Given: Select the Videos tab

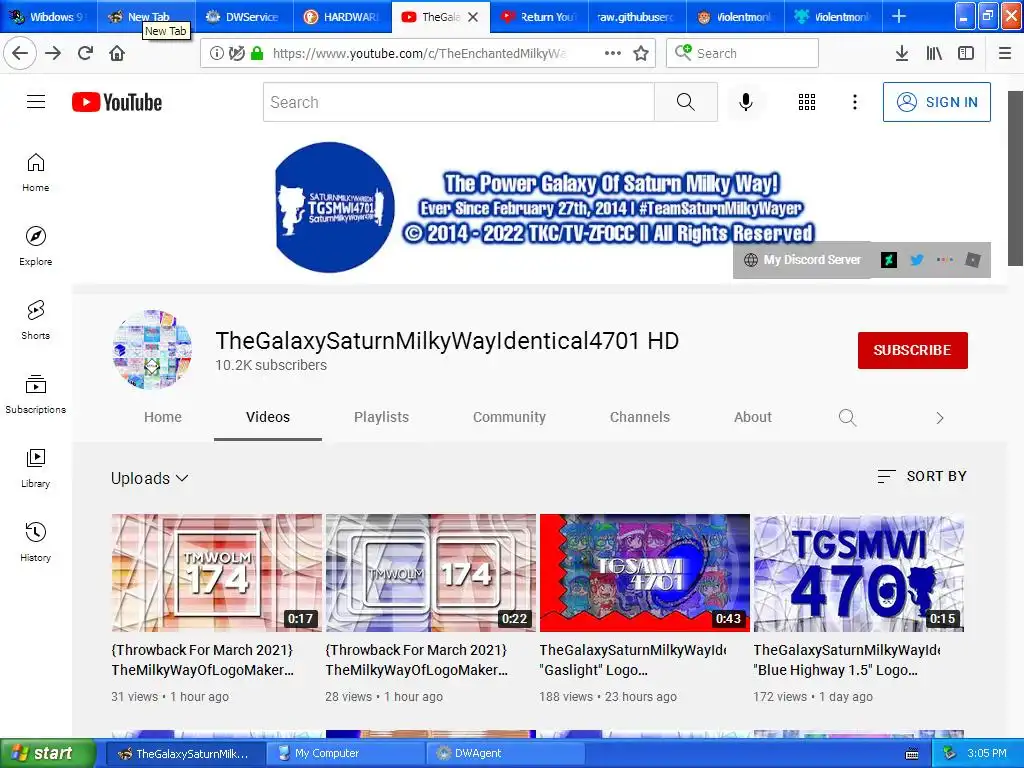Looking at the screenshot, I should (268, 417).
